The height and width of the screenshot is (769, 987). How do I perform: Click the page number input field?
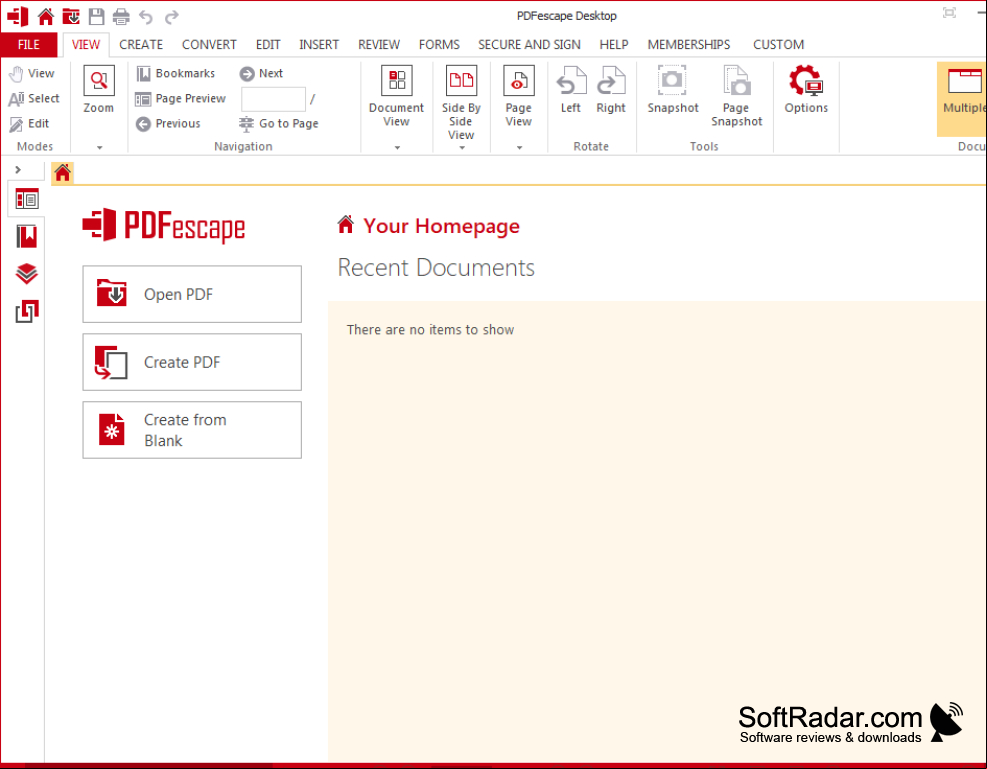(273, 99)
